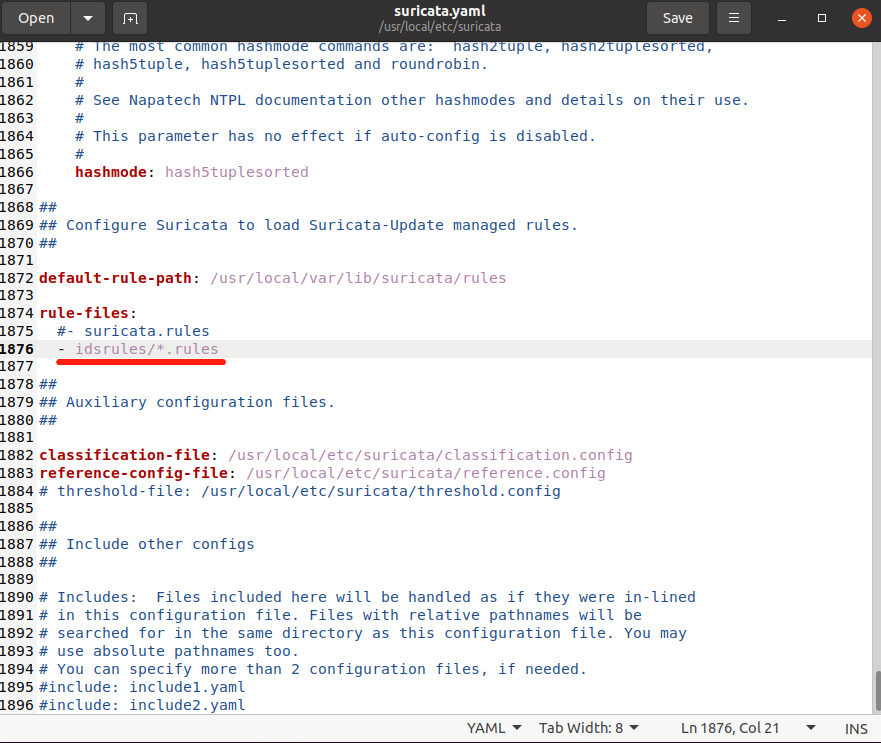Click '#include: include1.yaml' line
Viewport: 881px width, 743px height.
pyautogui.click(x=142, y=687)
